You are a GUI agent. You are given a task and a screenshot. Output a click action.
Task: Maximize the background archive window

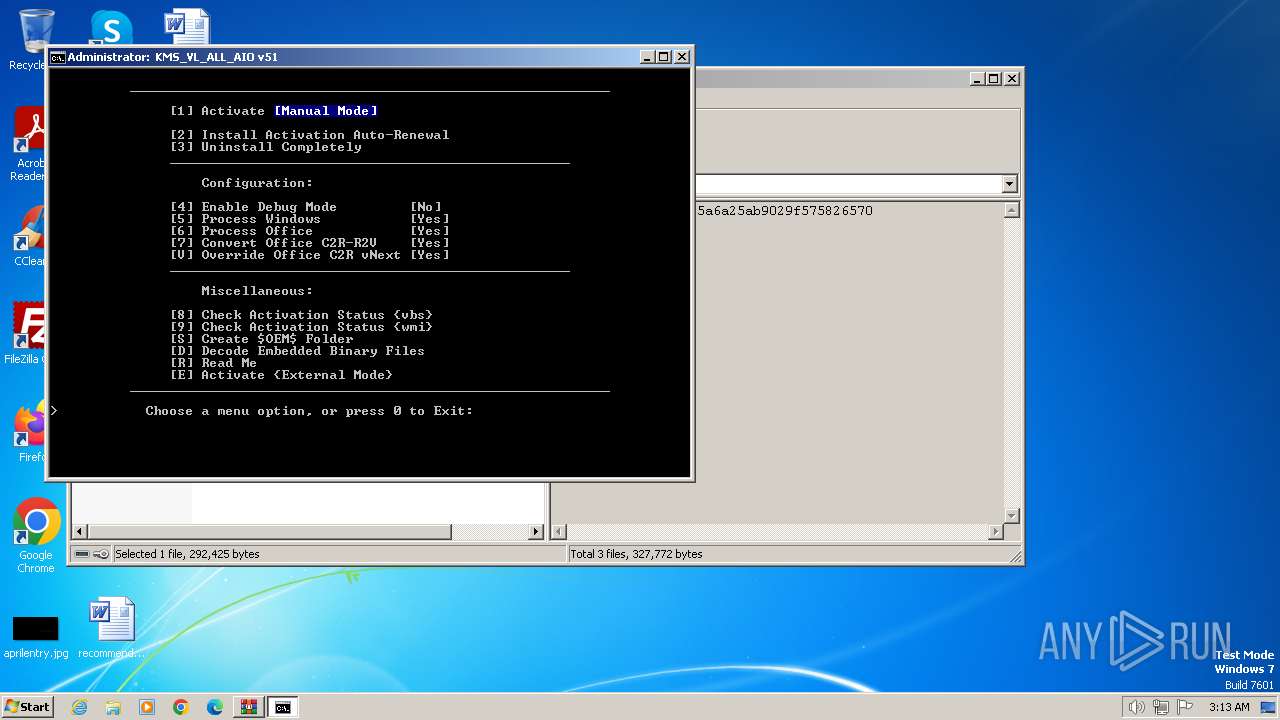click(x=994, y=78)
